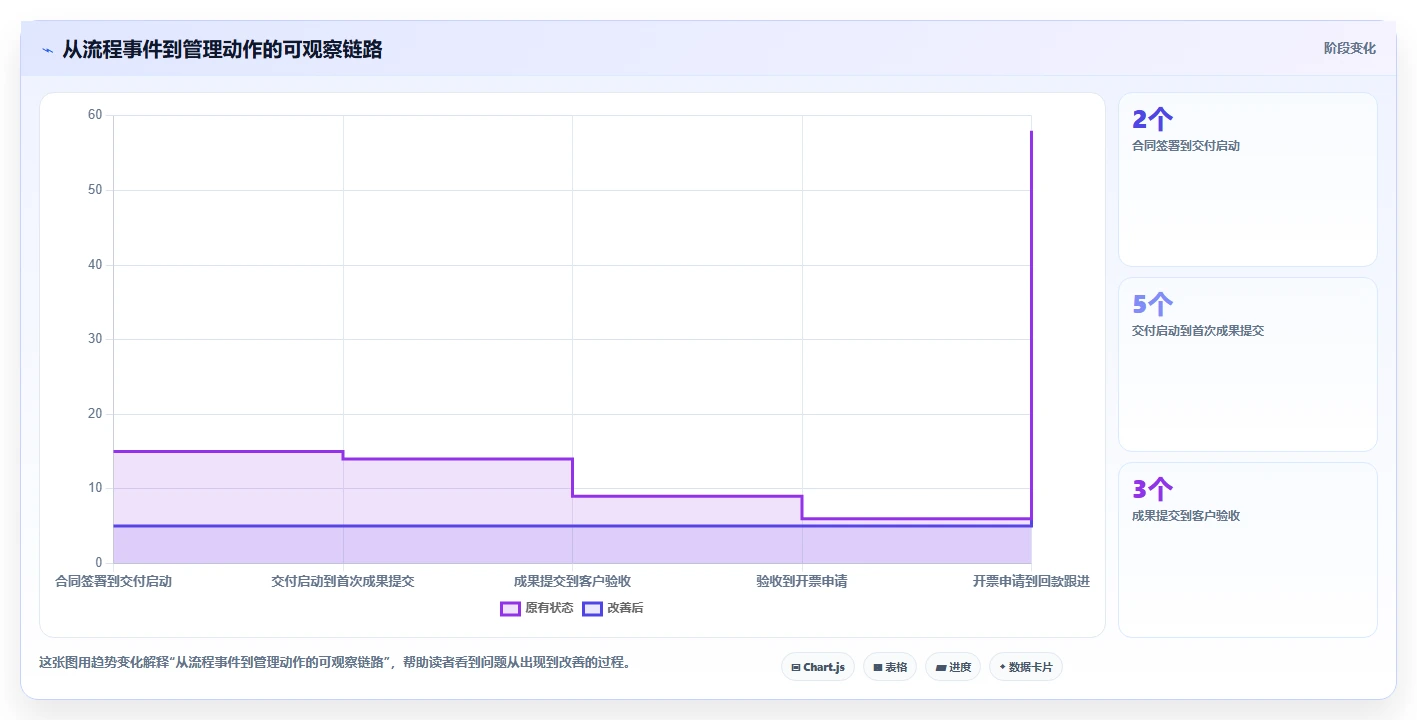Click the header icon beside the chart title
Image resolution: width=1417 pixels, height=720 pixels.
[x=47, y=50]
